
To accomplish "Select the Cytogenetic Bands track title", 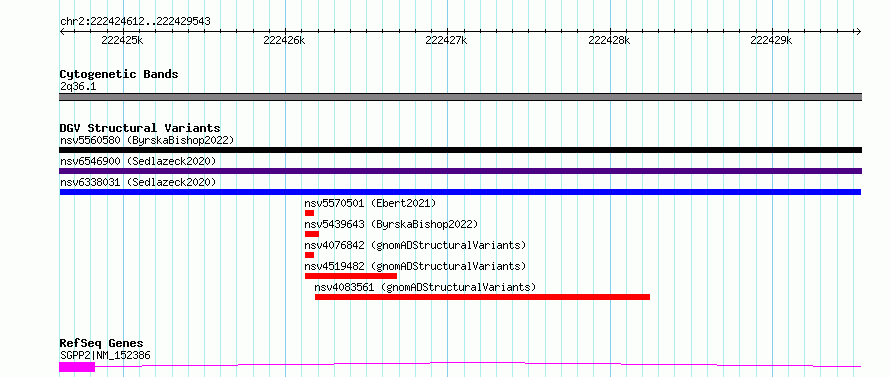I will (119, 74).
